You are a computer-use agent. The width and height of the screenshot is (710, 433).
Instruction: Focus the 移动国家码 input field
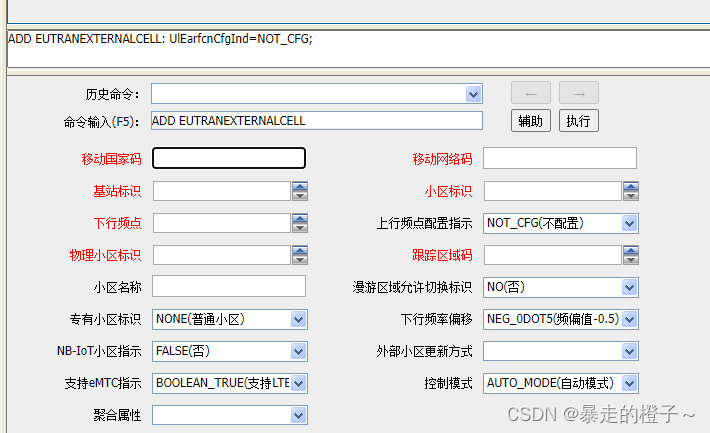[229, 158]
